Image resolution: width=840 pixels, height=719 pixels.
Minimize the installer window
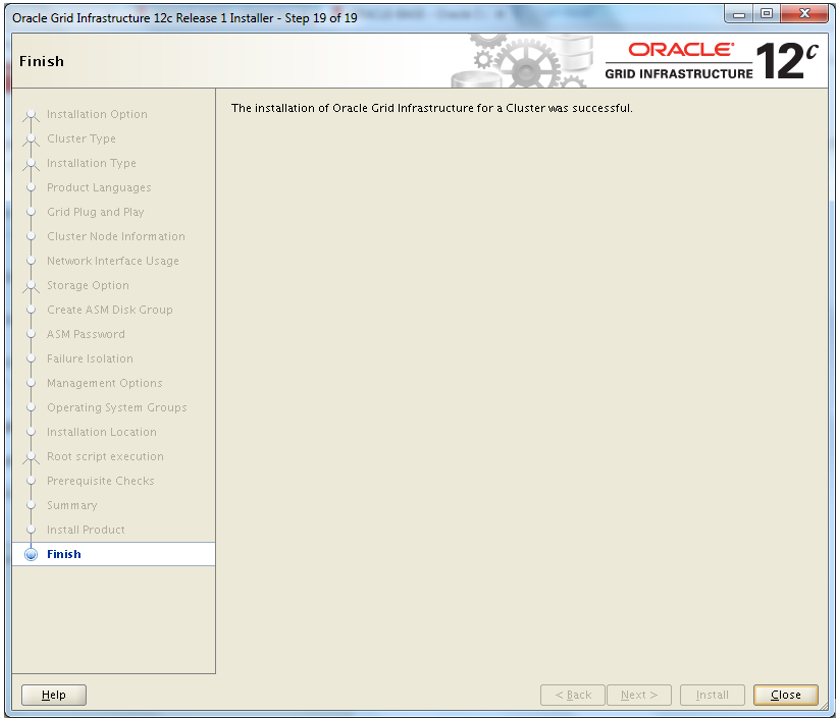[x=739, y=14]
